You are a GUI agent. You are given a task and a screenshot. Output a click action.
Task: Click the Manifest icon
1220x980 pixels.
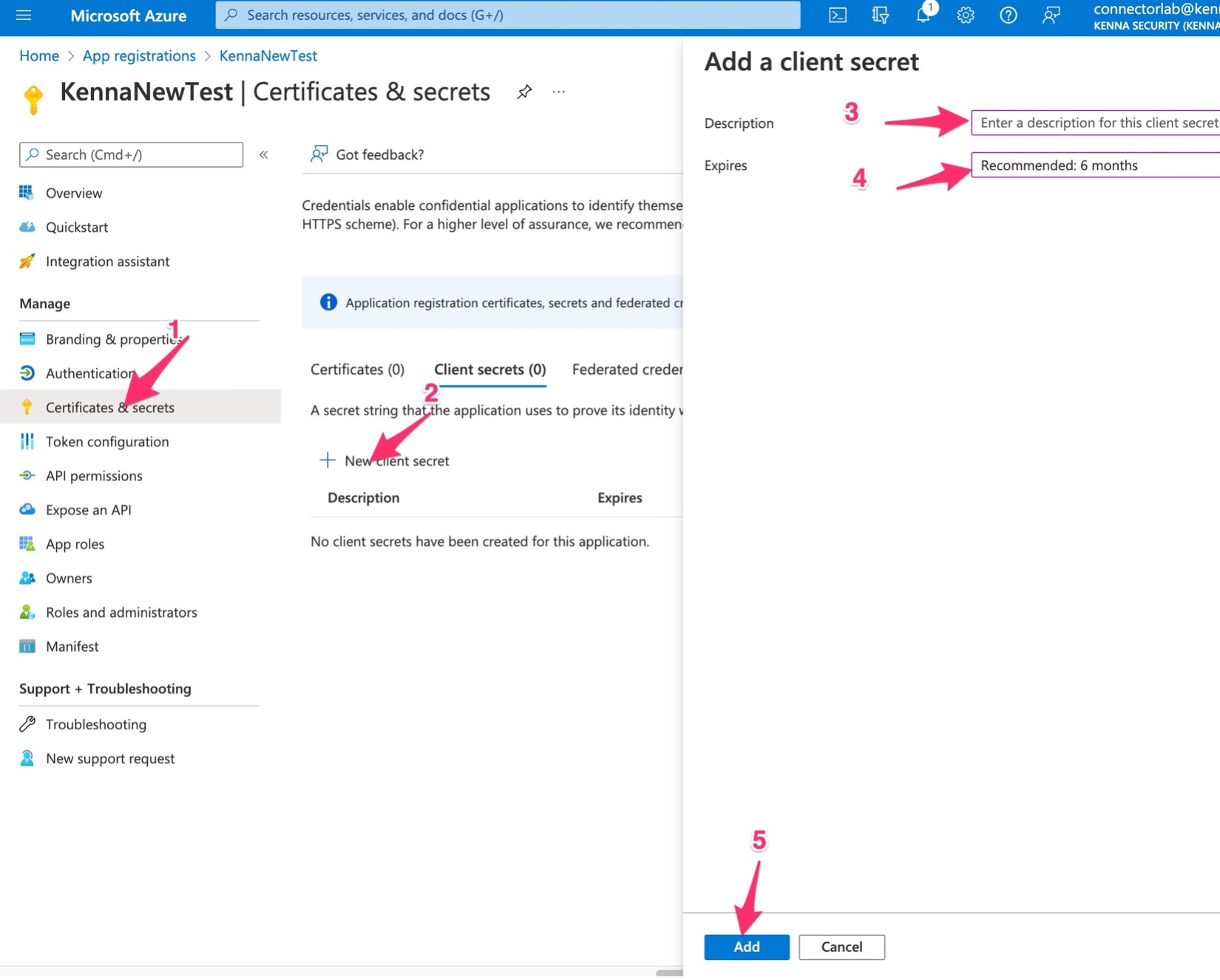tap(27, 646)
